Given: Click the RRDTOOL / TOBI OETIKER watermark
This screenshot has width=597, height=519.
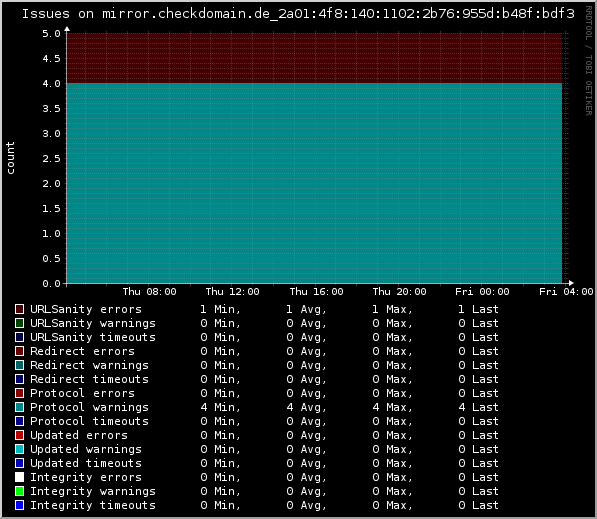Looking at the screenshot, I should pyautogui.click(x=589, y=61).
